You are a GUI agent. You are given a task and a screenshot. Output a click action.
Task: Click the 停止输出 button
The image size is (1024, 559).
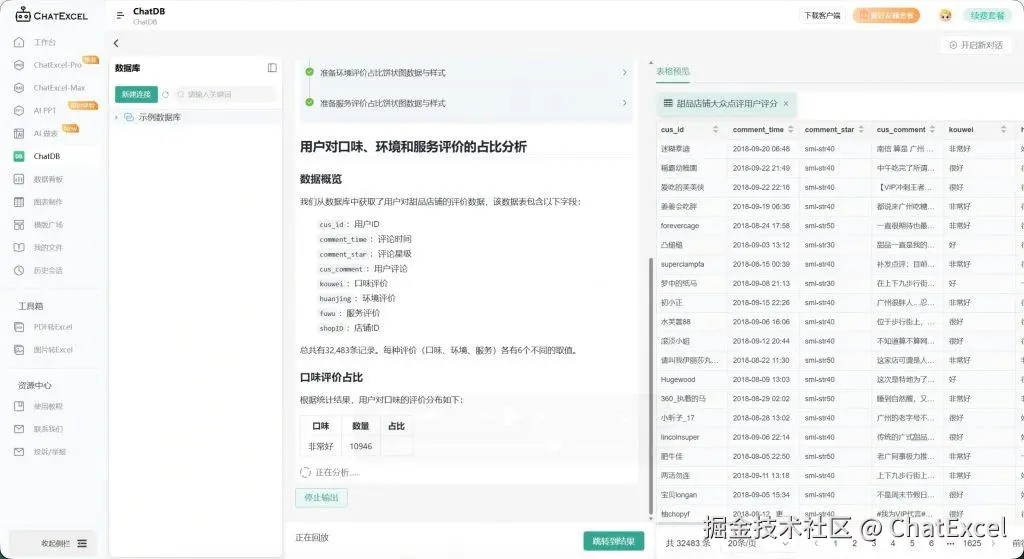point(321,498)
